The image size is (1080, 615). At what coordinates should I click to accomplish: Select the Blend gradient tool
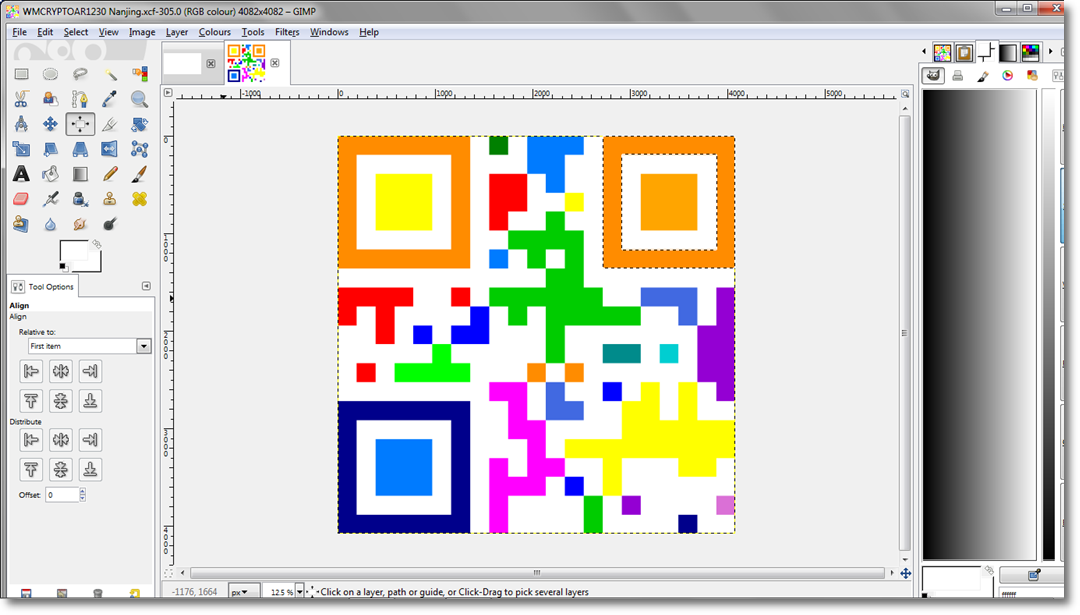(x=80, y=174)
